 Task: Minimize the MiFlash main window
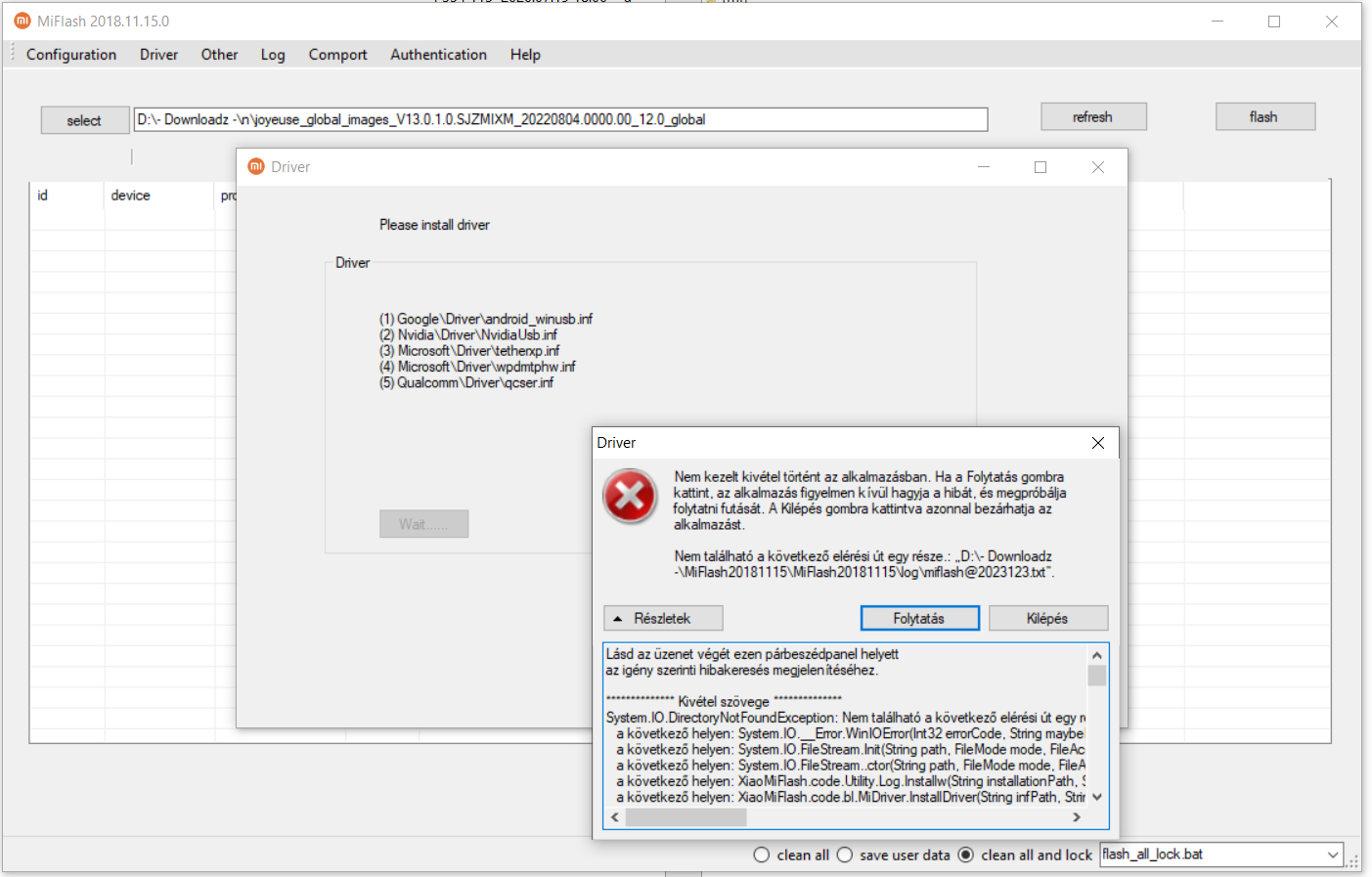[1217, 21]
